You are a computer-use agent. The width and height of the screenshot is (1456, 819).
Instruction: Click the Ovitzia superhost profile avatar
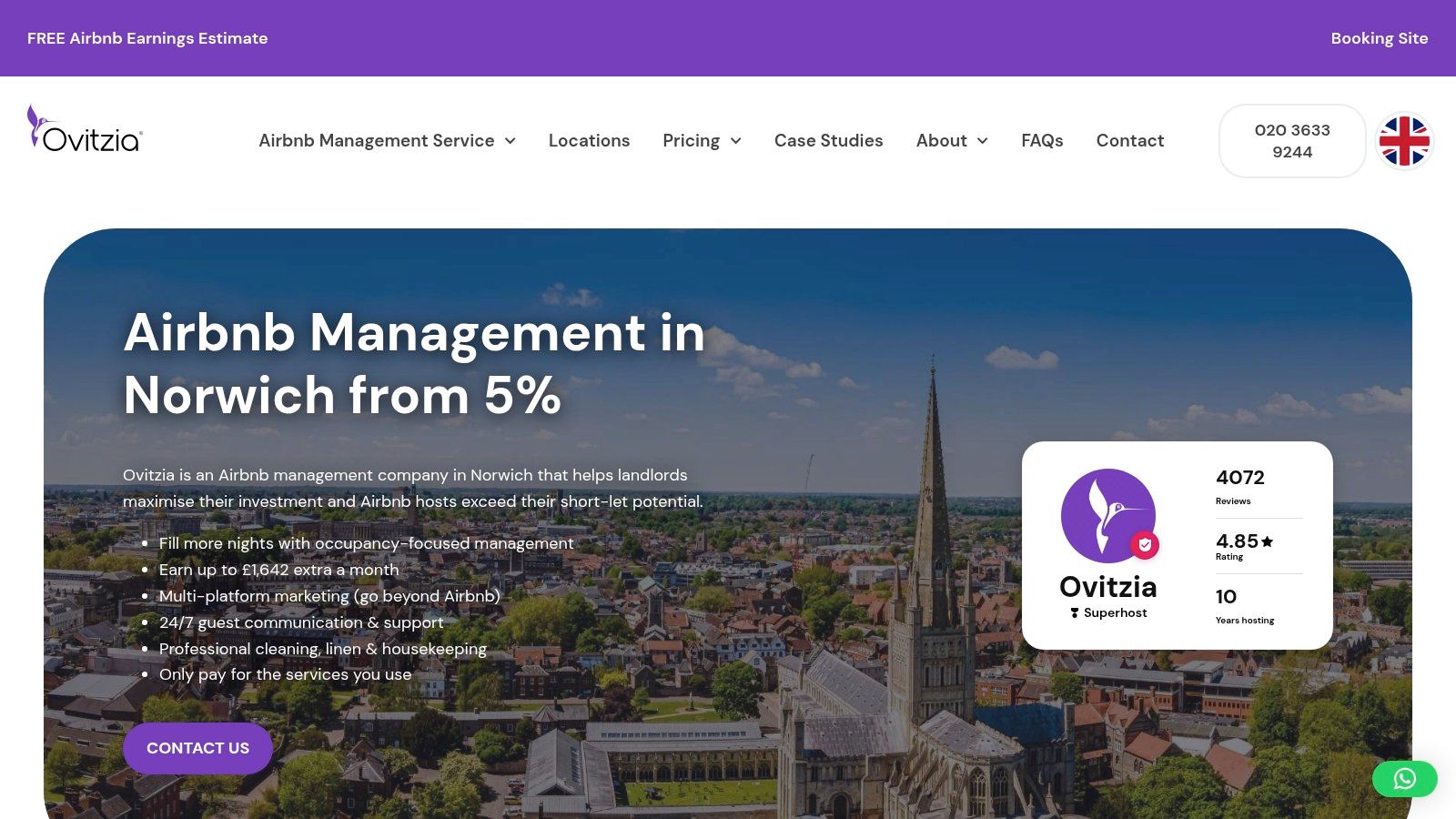(1108, 516)
